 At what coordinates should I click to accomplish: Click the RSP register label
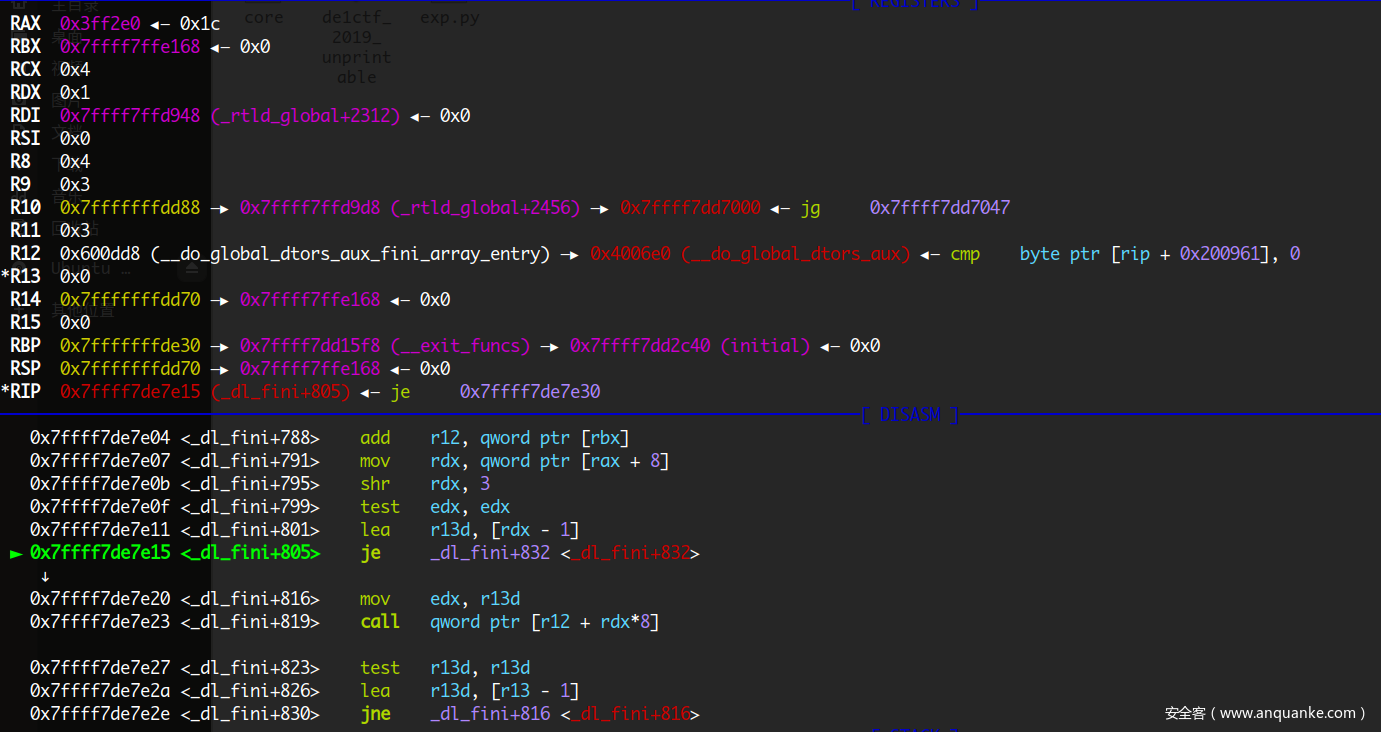click(x=25, y=368)
